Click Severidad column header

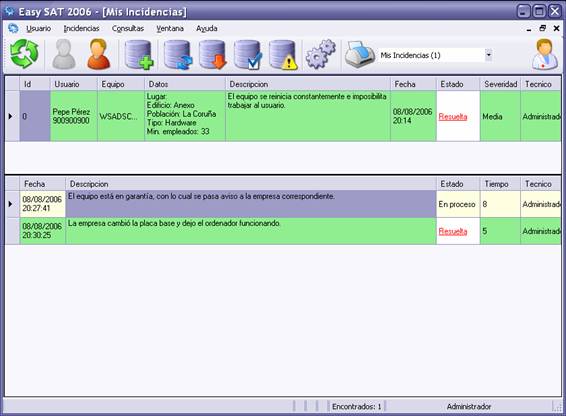coord(500,84)
